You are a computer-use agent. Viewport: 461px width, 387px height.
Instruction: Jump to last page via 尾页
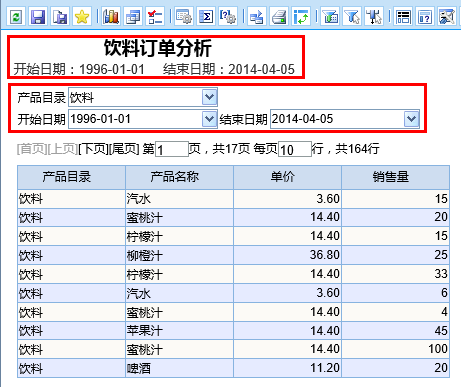coord(124,149)
